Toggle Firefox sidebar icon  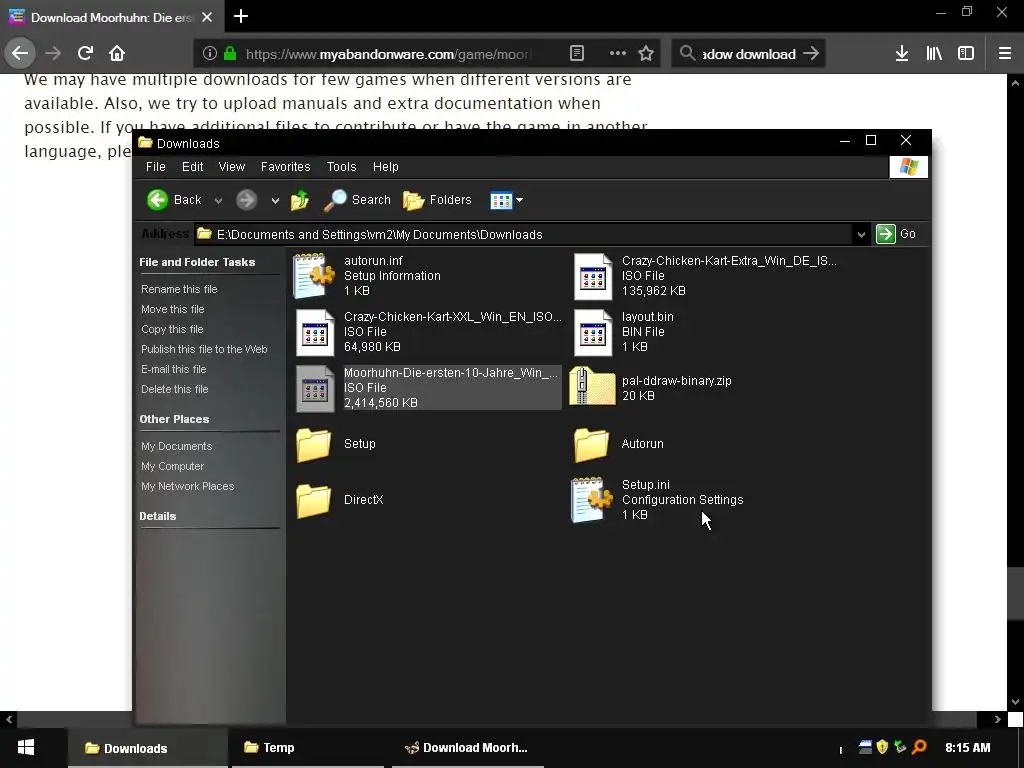coord(966,54)
